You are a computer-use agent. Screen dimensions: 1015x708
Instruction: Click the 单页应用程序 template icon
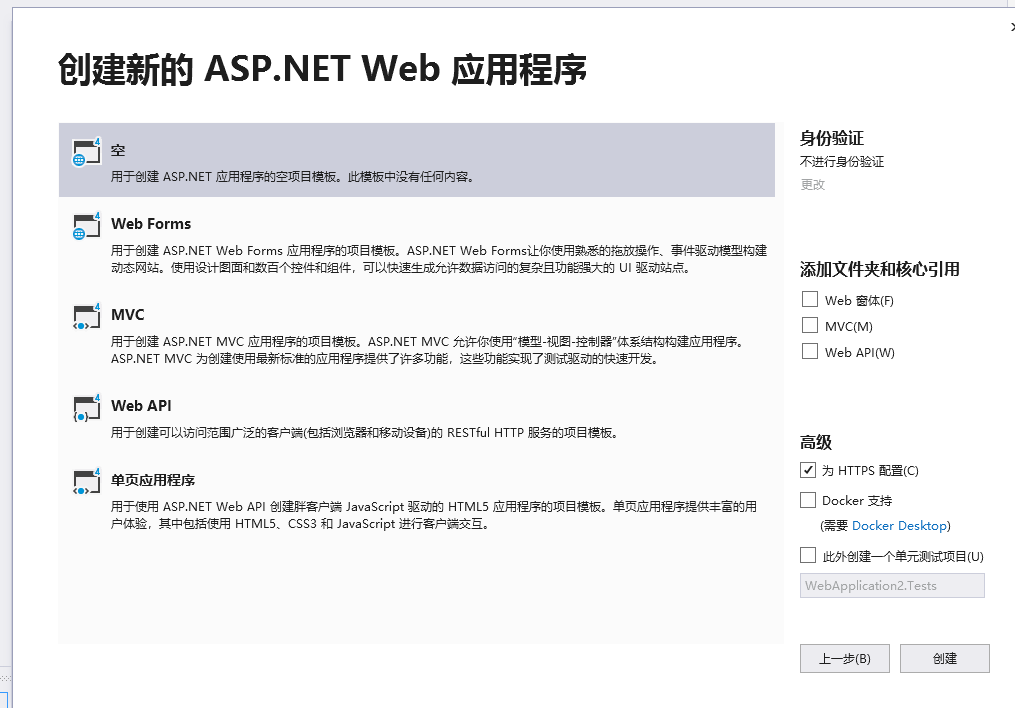click(87, 481)
